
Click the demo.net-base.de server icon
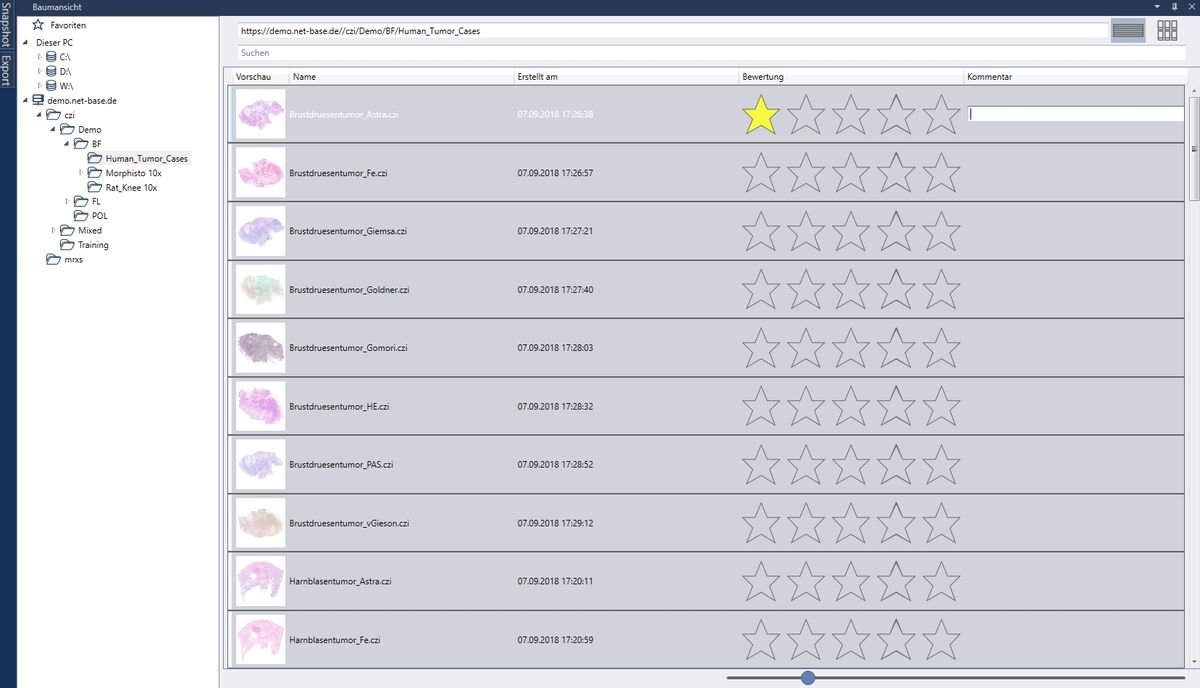(38, 101)
